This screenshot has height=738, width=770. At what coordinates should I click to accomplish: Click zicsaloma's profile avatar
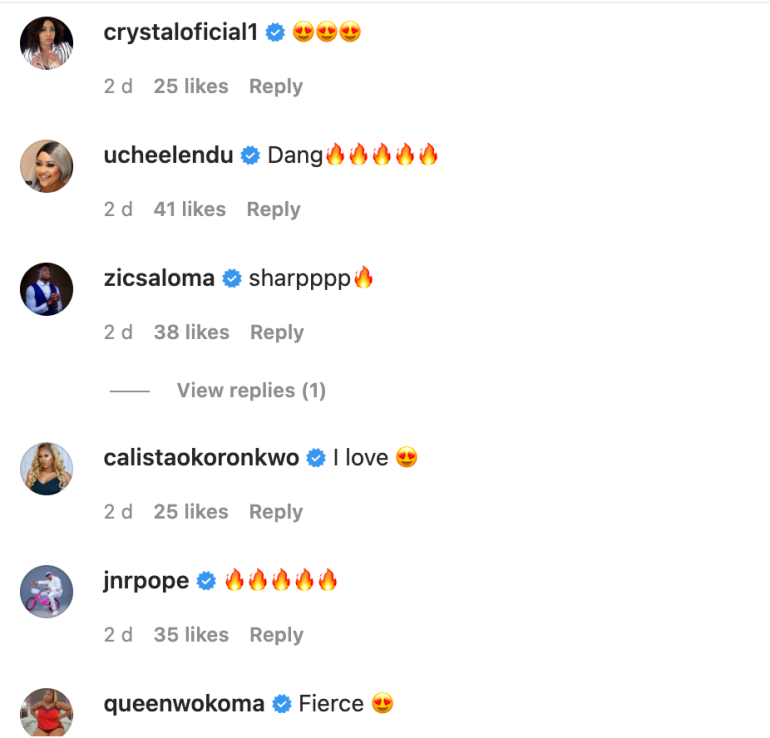(x=47, y=289)
